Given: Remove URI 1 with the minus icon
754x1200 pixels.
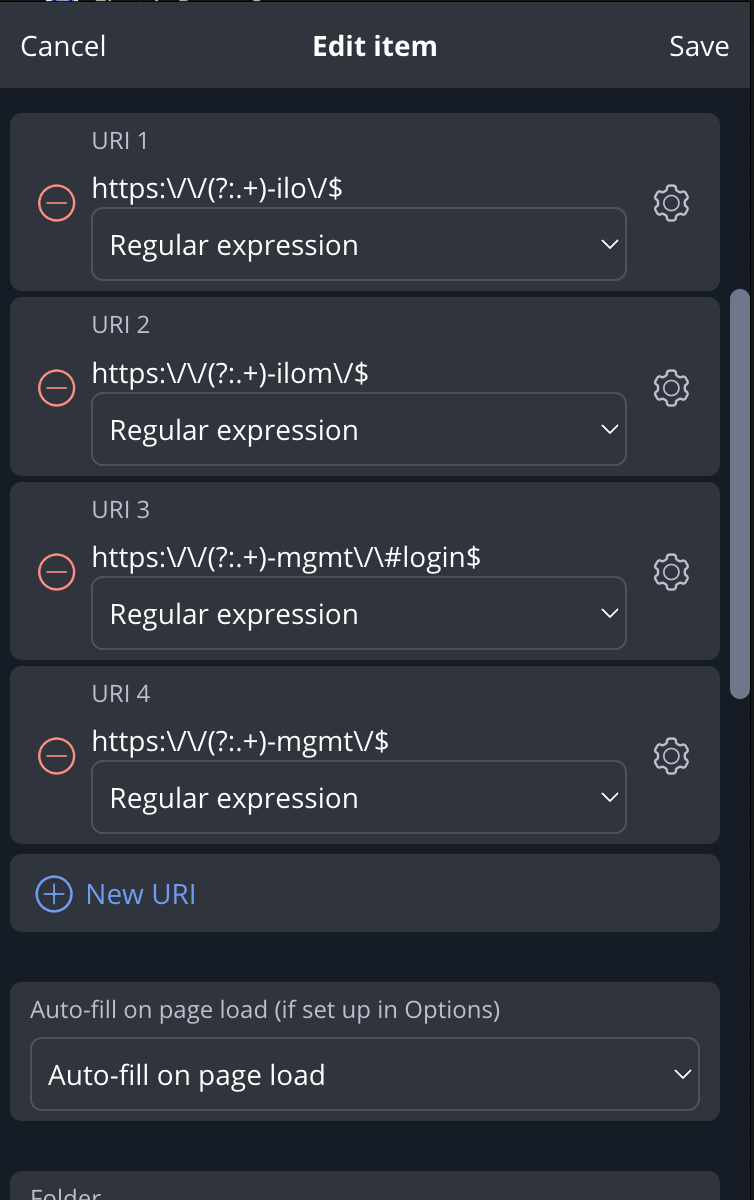Looking at the screenshot, I should click(56, 203).
